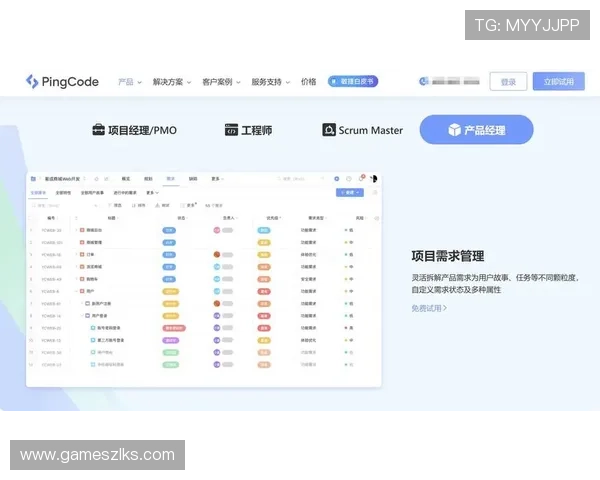Click the blue 新建 button

coord(350,193)
